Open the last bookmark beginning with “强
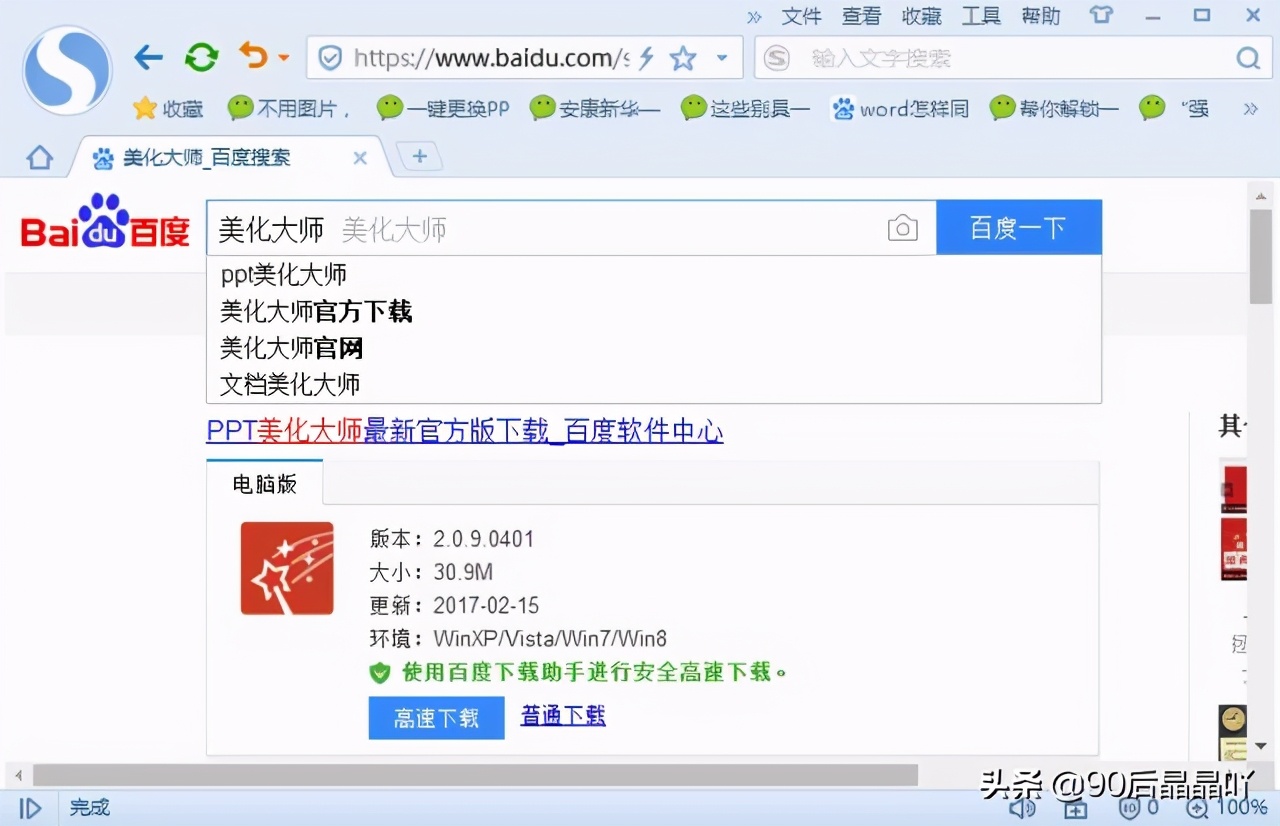 (1174, 108)
